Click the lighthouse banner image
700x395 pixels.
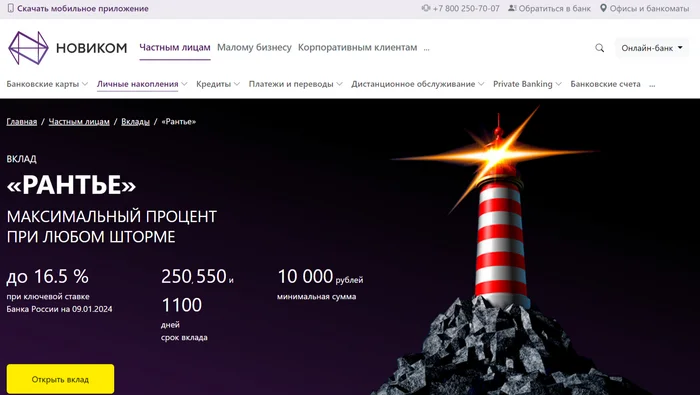(500, 250)
